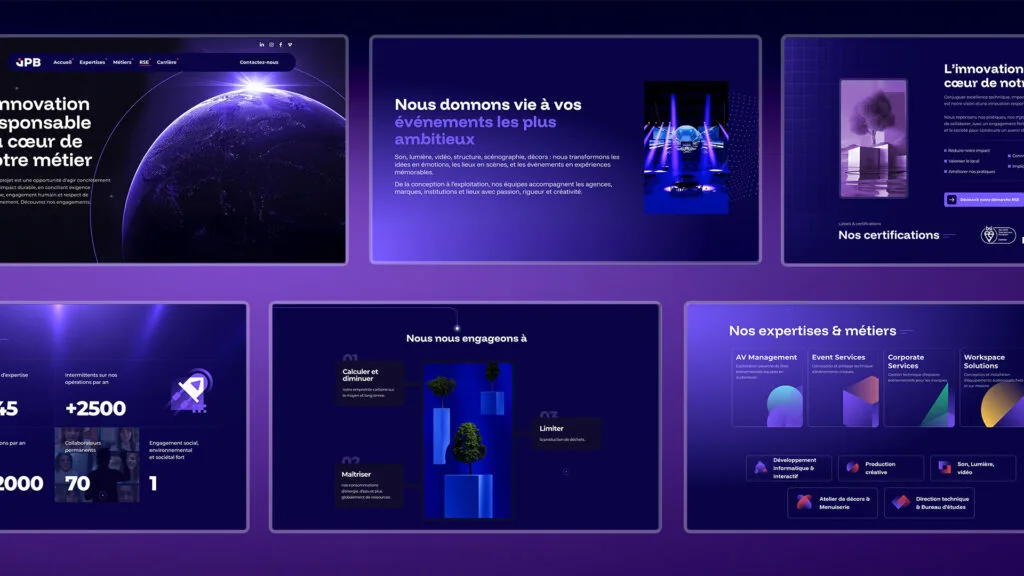The height and width of the screenshot is (576, 1024).
Task: Click the Nos certifications heading
Action: [889, 235]
